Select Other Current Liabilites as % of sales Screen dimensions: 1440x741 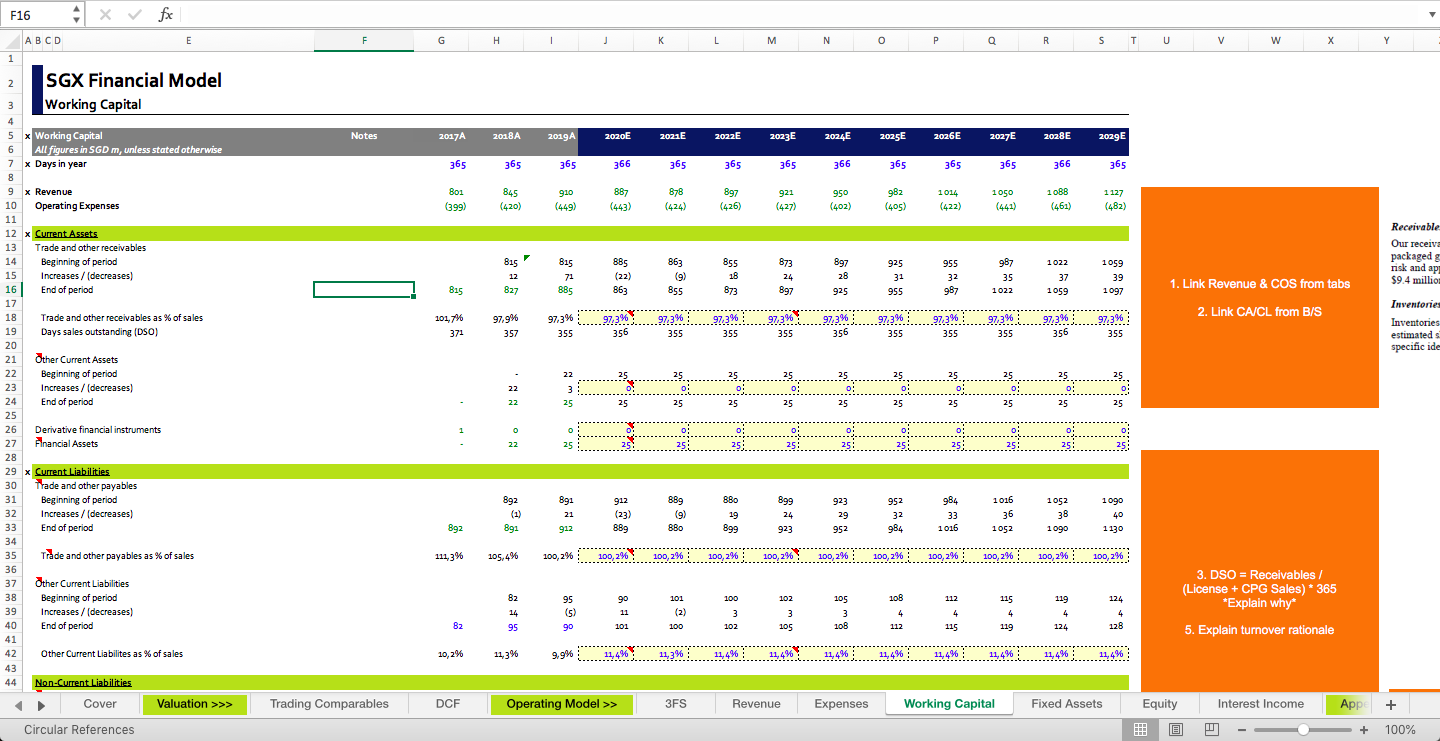(112, 654)
